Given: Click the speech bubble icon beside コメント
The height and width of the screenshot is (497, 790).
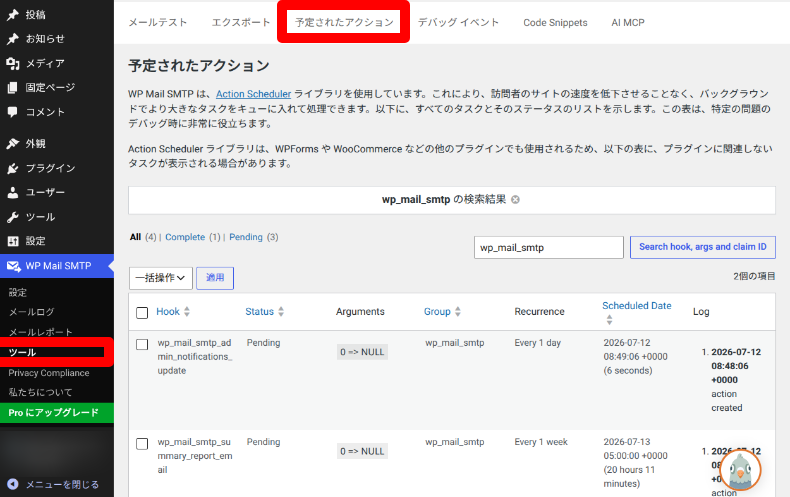Looking at the screenshot, I should [x=13, y=112].
